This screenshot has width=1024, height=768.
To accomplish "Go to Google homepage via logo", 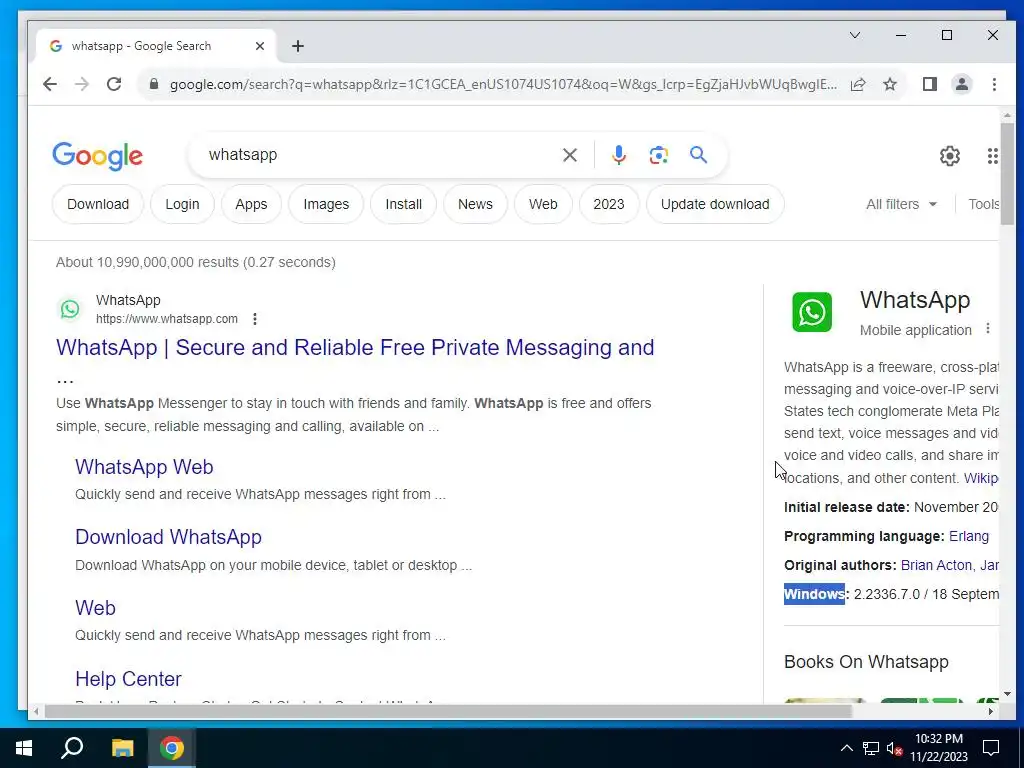I will click(97, 157).
